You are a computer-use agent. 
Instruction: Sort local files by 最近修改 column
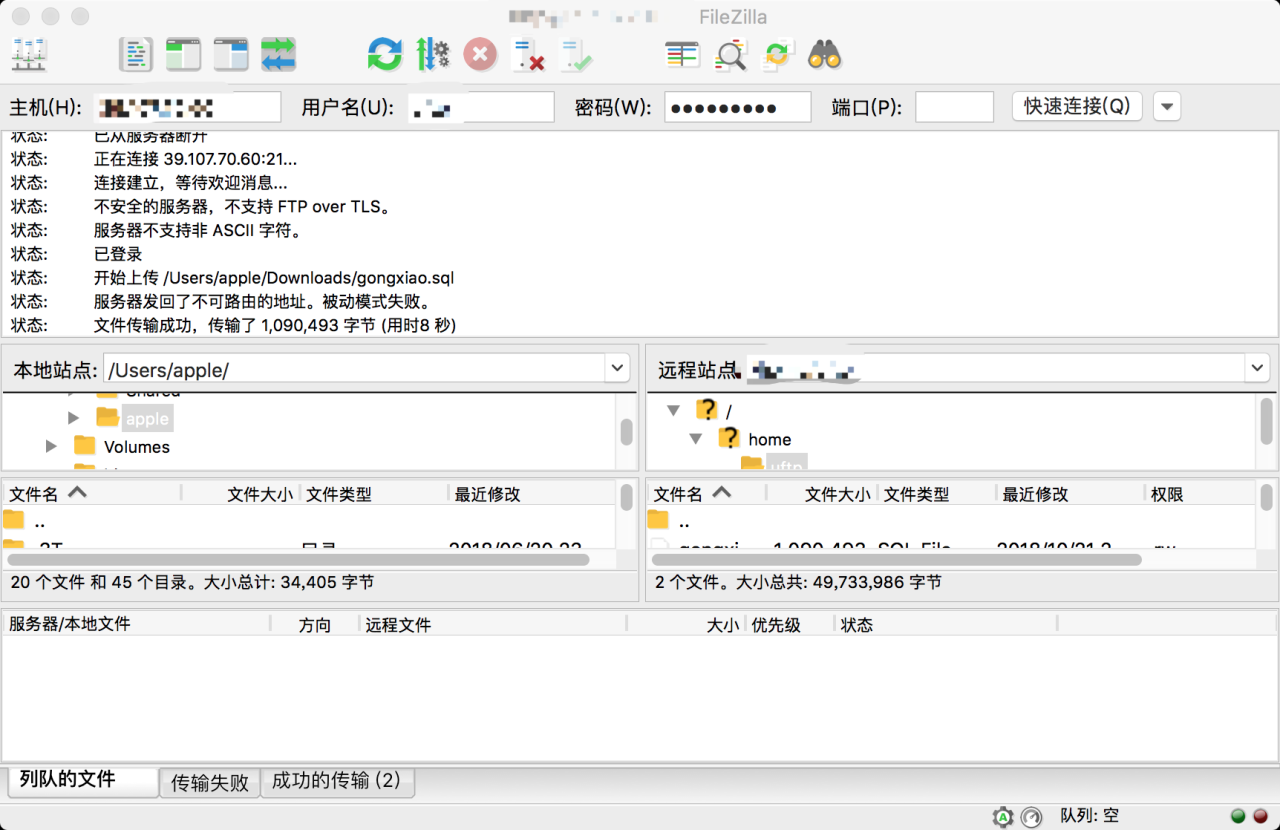coord(532,494)
